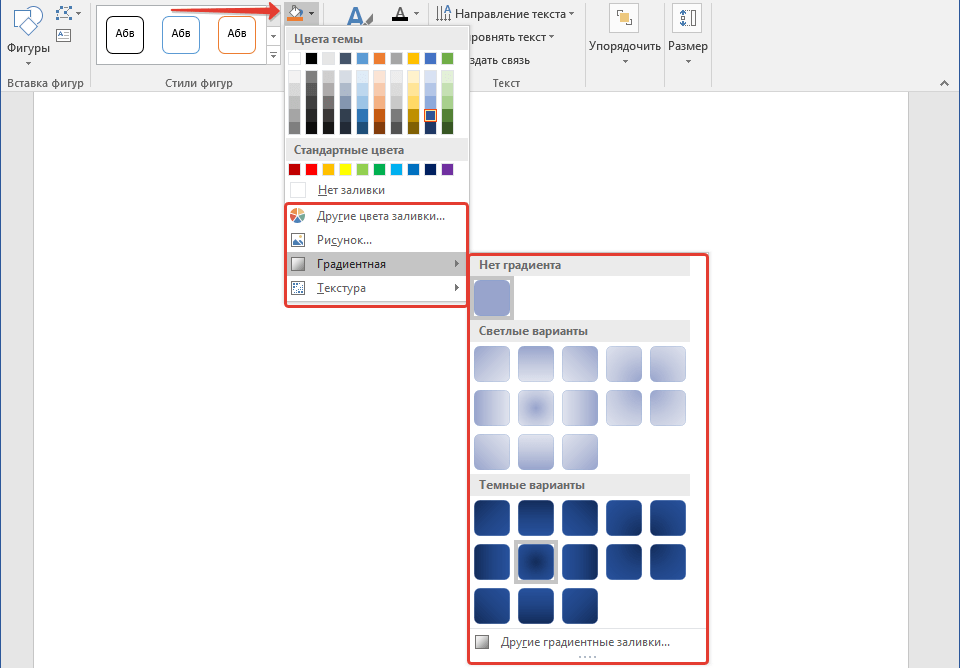Select Нет заливки option

(x=350, y=190)
